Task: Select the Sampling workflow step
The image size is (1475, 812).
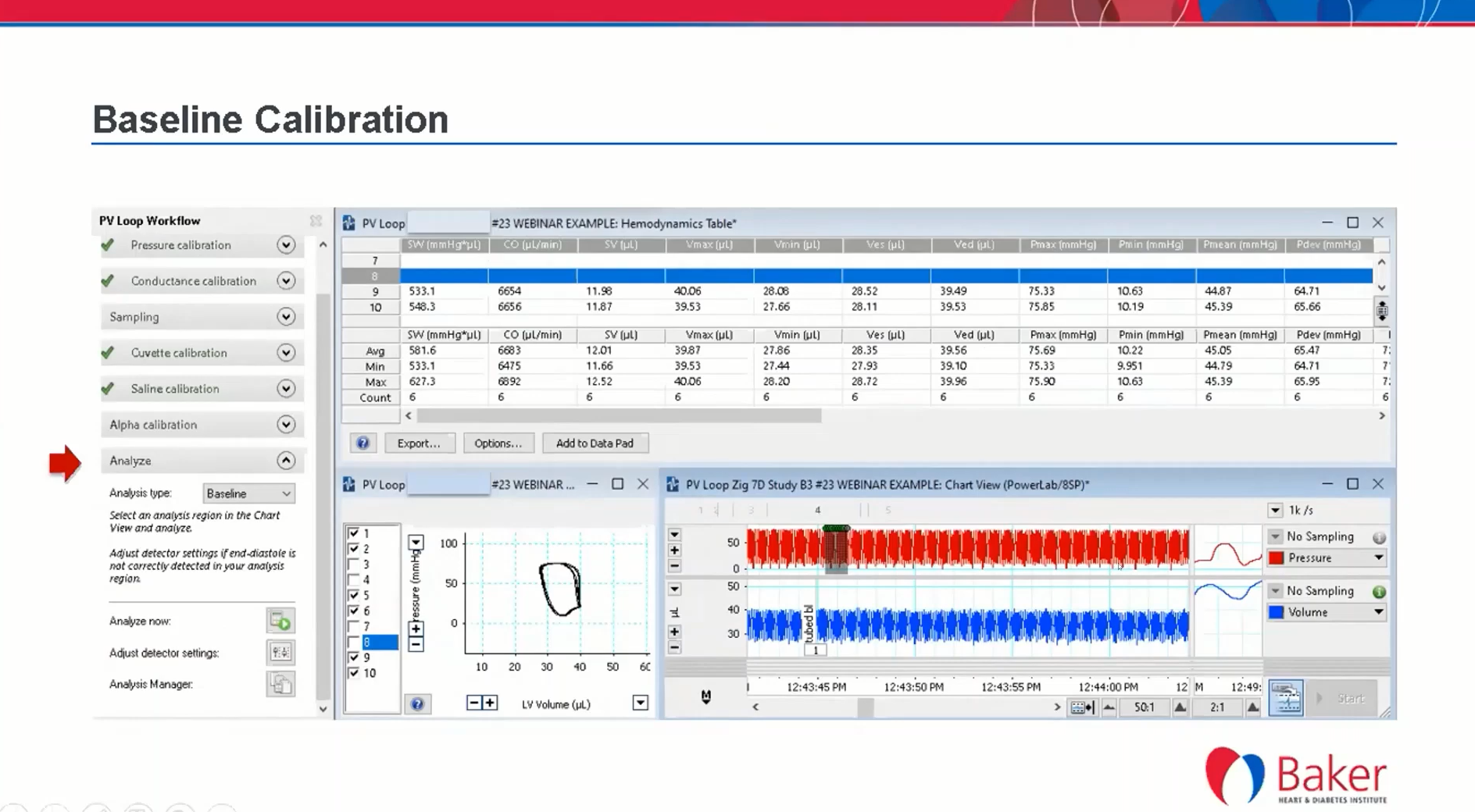Action: click(x=134, y=317)
